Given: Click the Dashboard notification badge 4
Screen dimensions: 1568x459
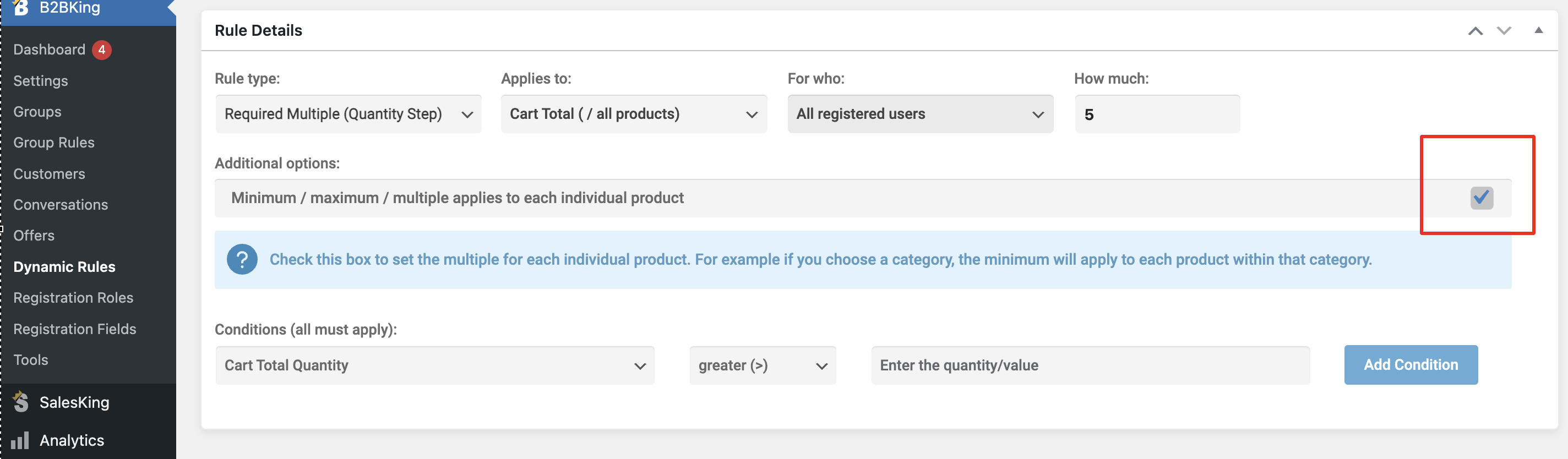Looking at the screenshot, I should click(102, 50).
